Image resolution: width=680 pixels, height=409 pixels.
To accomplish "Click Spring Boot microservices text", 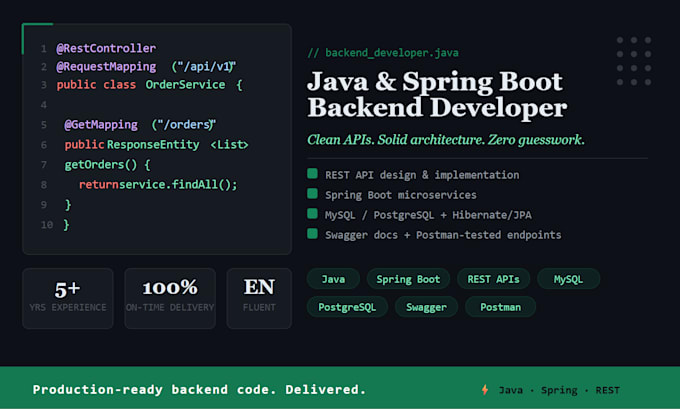I will [401, 195].
